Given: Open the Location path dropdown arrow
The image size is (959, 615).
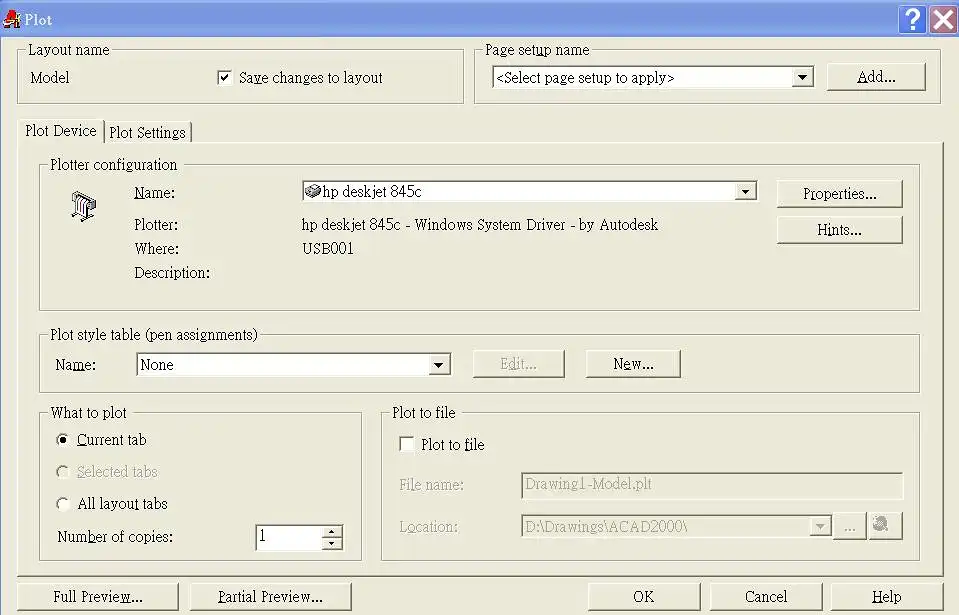Looking at the screenshot, I should tap(820, 526).
